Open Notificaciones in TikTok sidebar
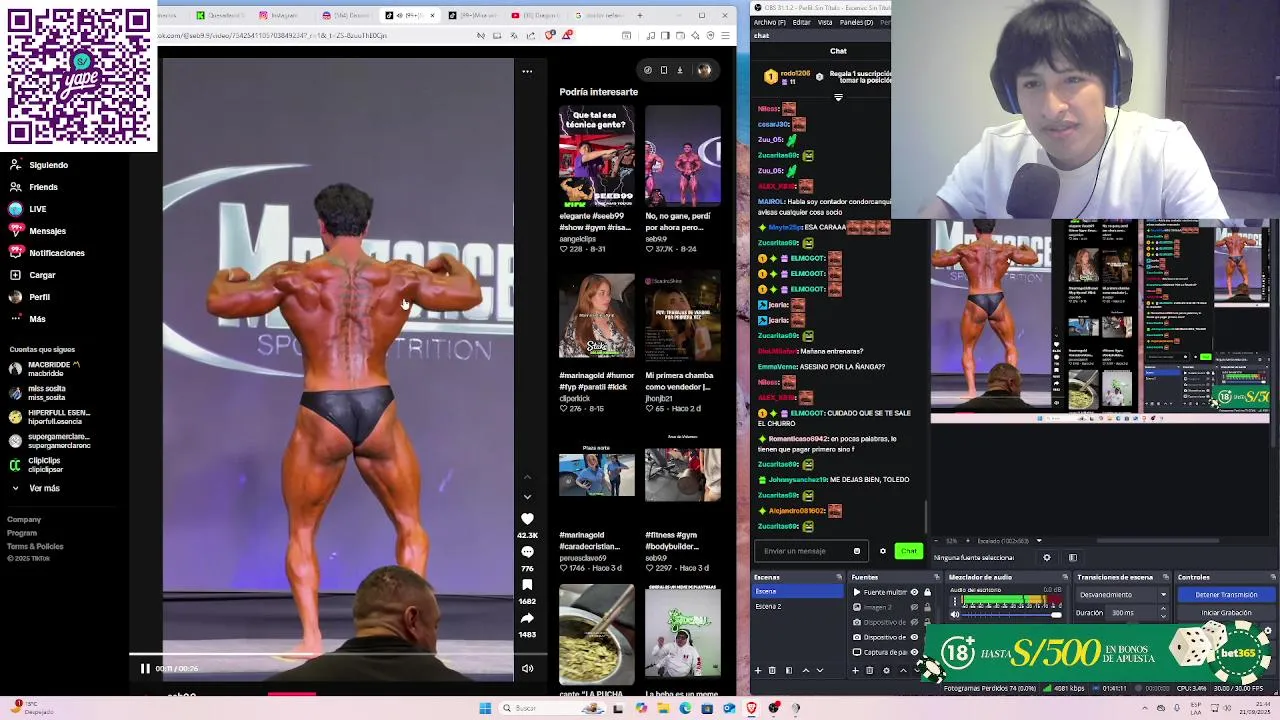This screenshot has width=1280, height=720. tap(47, 253)
